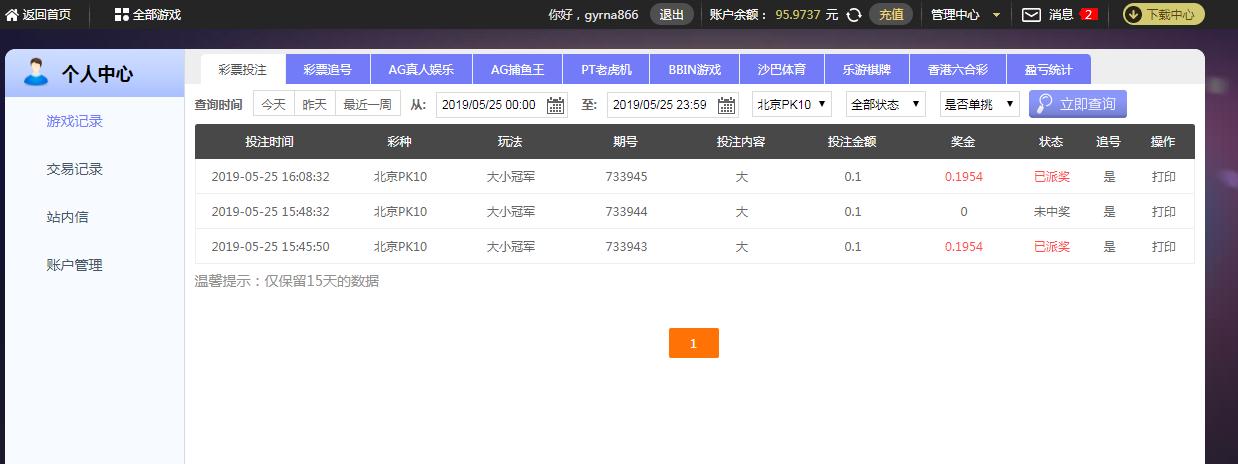Screen dimensions: 1238x464
Task: Click the download arrow icon in 下载中心
Action: tap(1134, 15)
